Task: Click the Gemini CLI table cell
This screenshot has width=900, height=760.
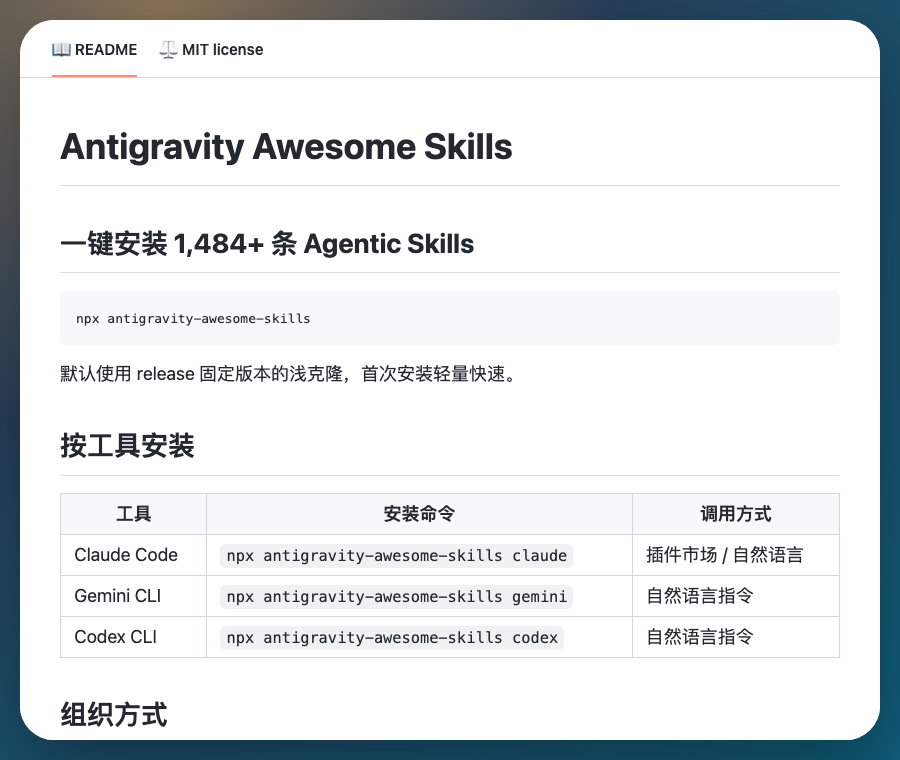Action: tap(133, 596)
